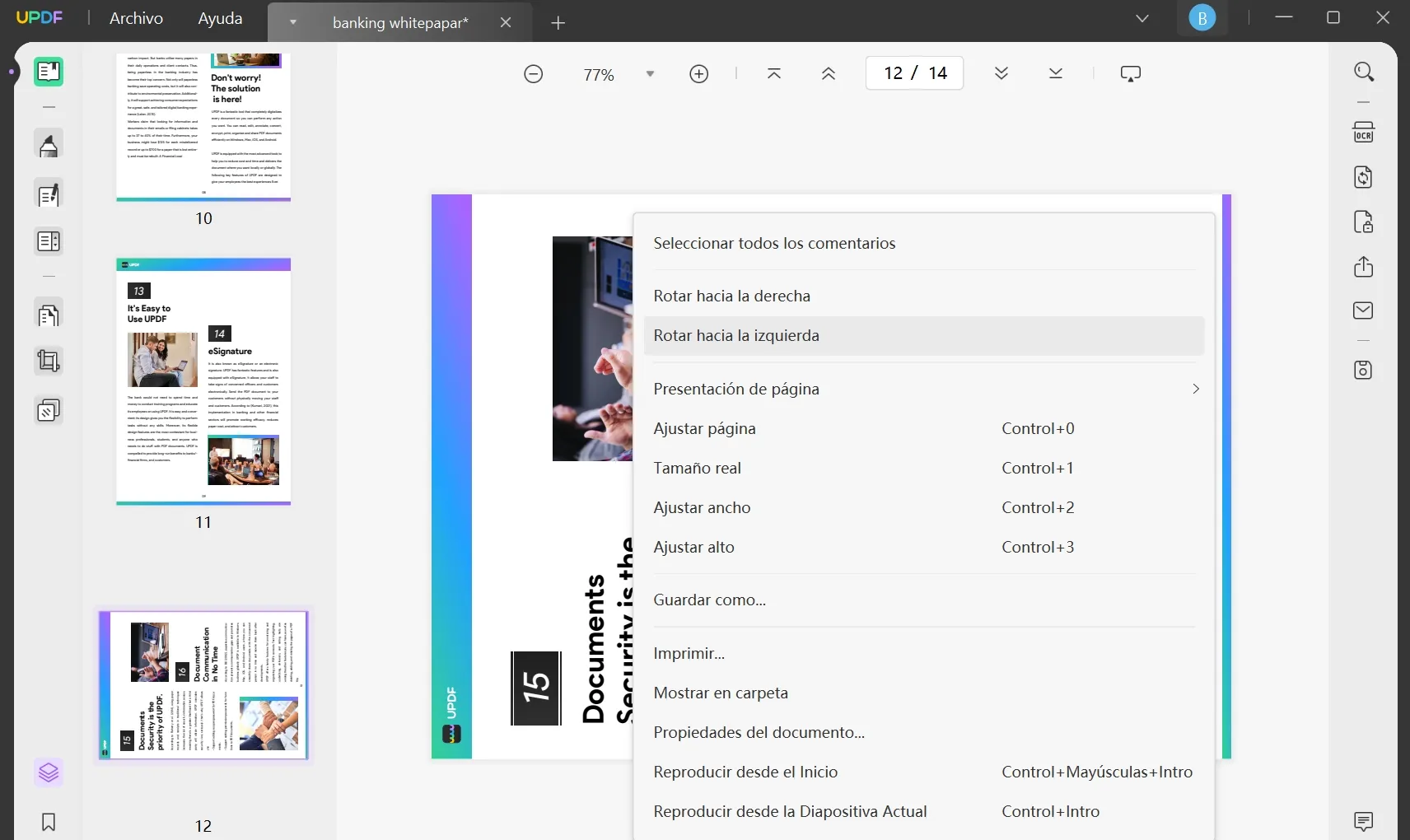The image size is (1410, 840).
Task: Run OCR text recognition
Action: (x=1364, y=133)
